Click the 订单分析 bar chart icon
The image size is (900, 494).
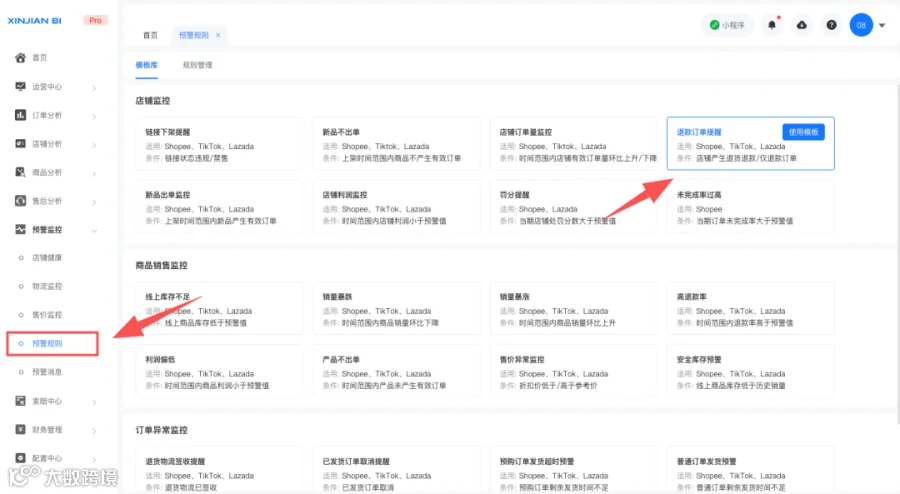(20, 115)
